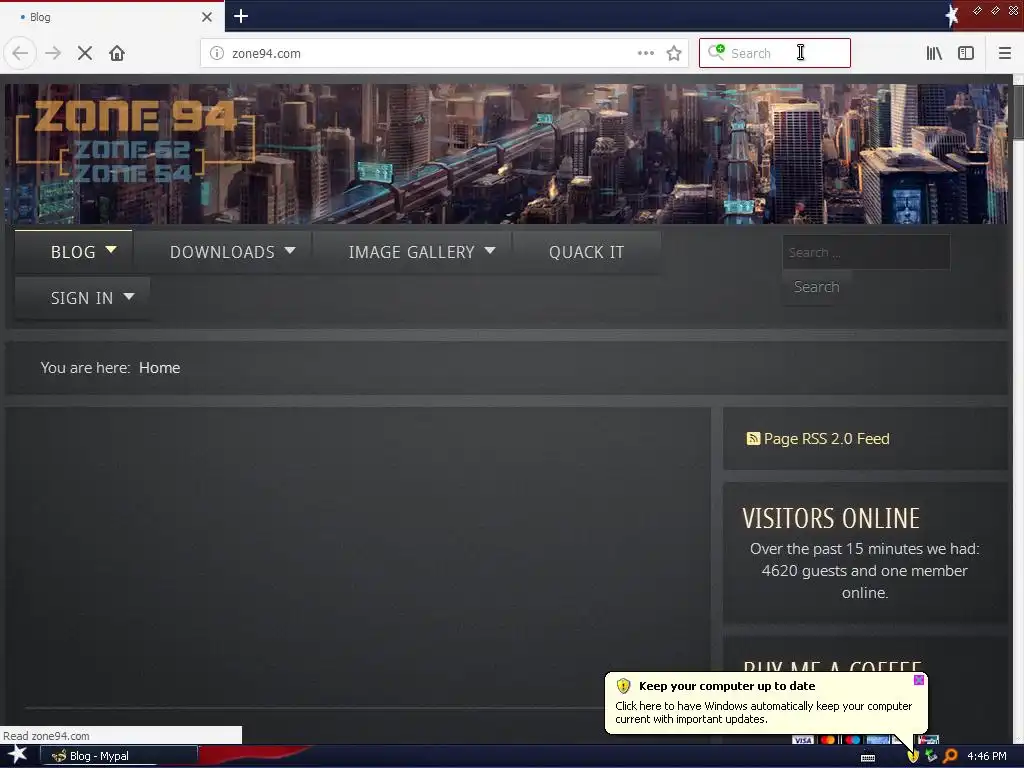
Task: Open the Page RSS 2.0 Feed link
Action: (x=826, y=439)
